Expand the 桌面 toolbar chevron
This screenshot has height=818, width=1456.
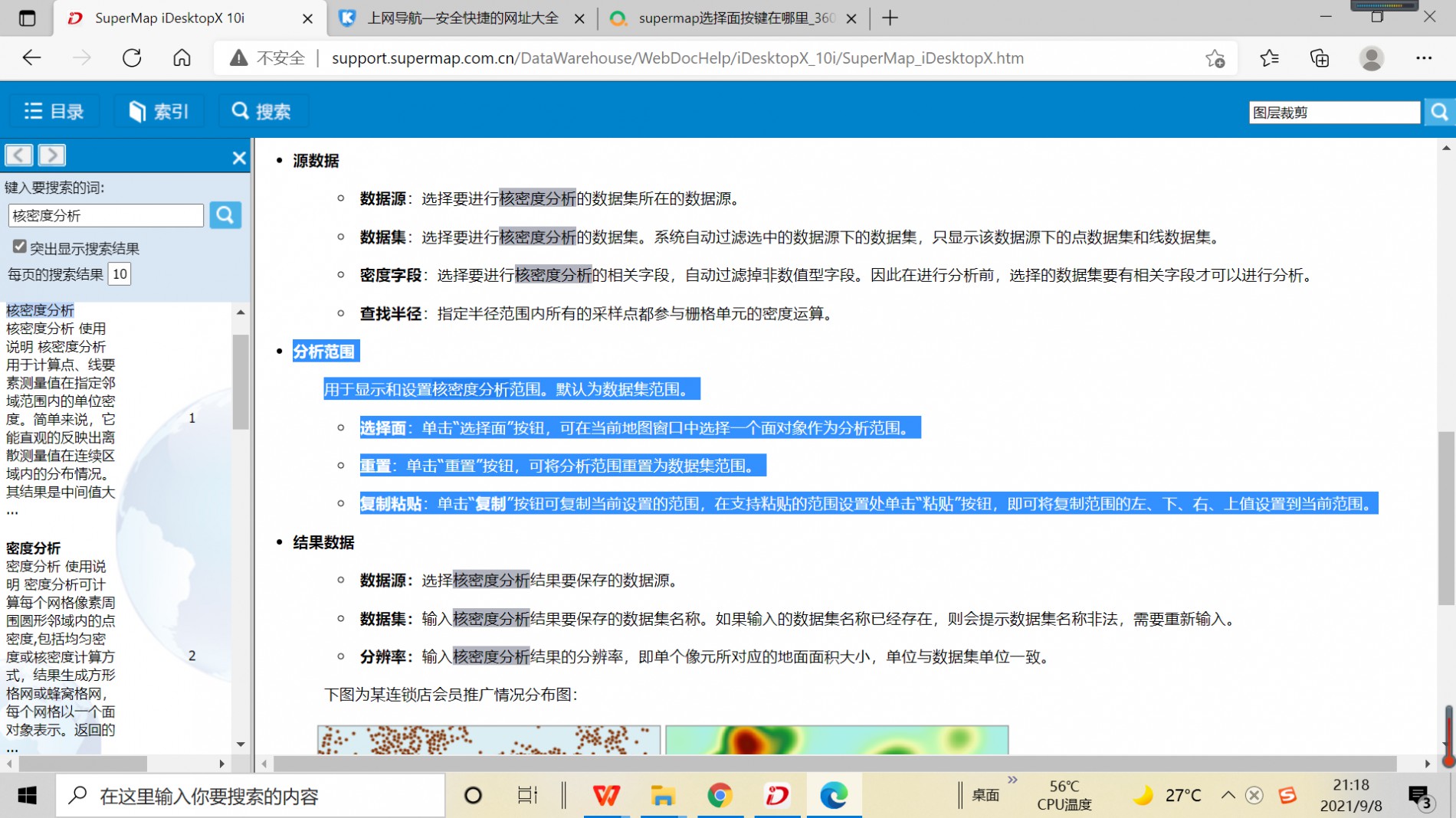click(1012, 780)
